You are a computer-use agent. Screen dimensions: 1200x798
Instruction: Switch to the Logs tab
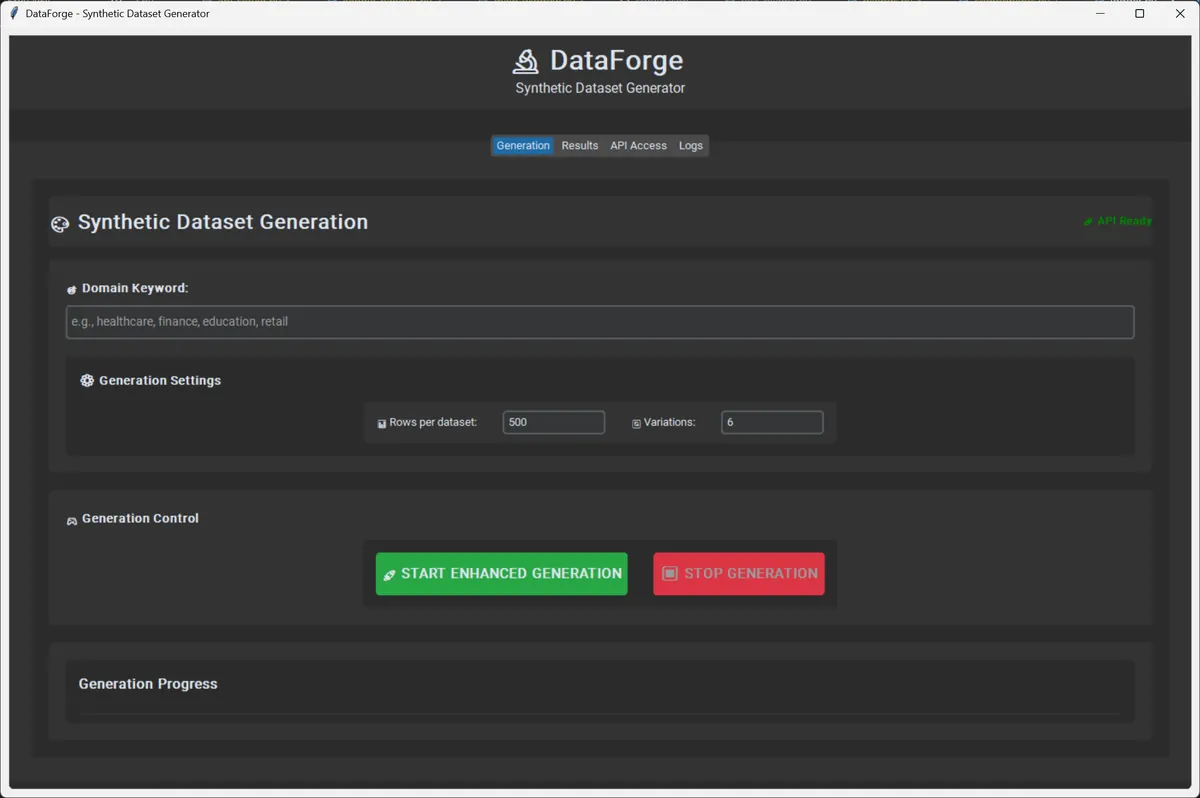tap(691, 146)
